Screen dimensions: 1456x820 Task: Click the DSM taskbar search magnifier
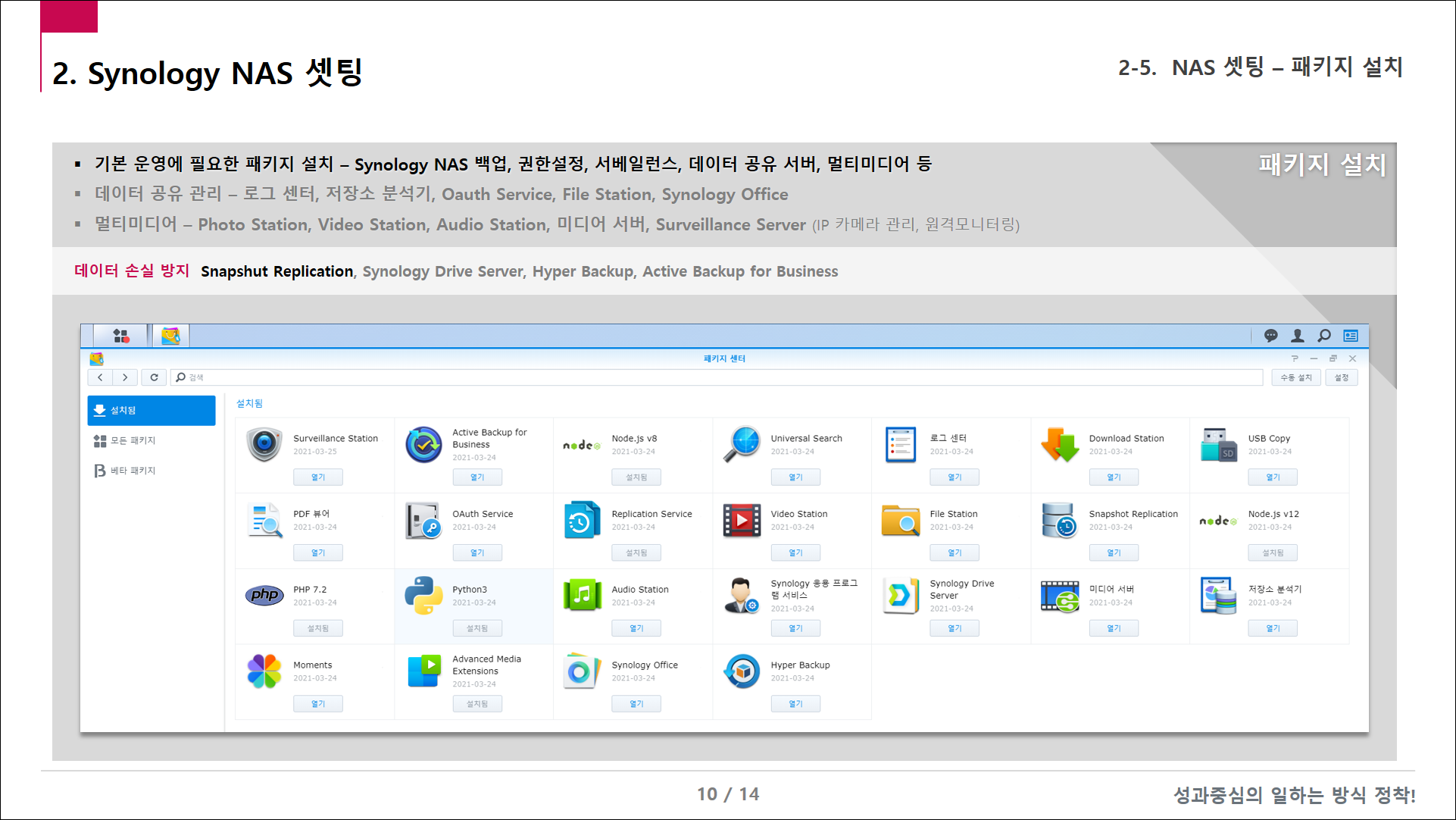(1323, 335)
